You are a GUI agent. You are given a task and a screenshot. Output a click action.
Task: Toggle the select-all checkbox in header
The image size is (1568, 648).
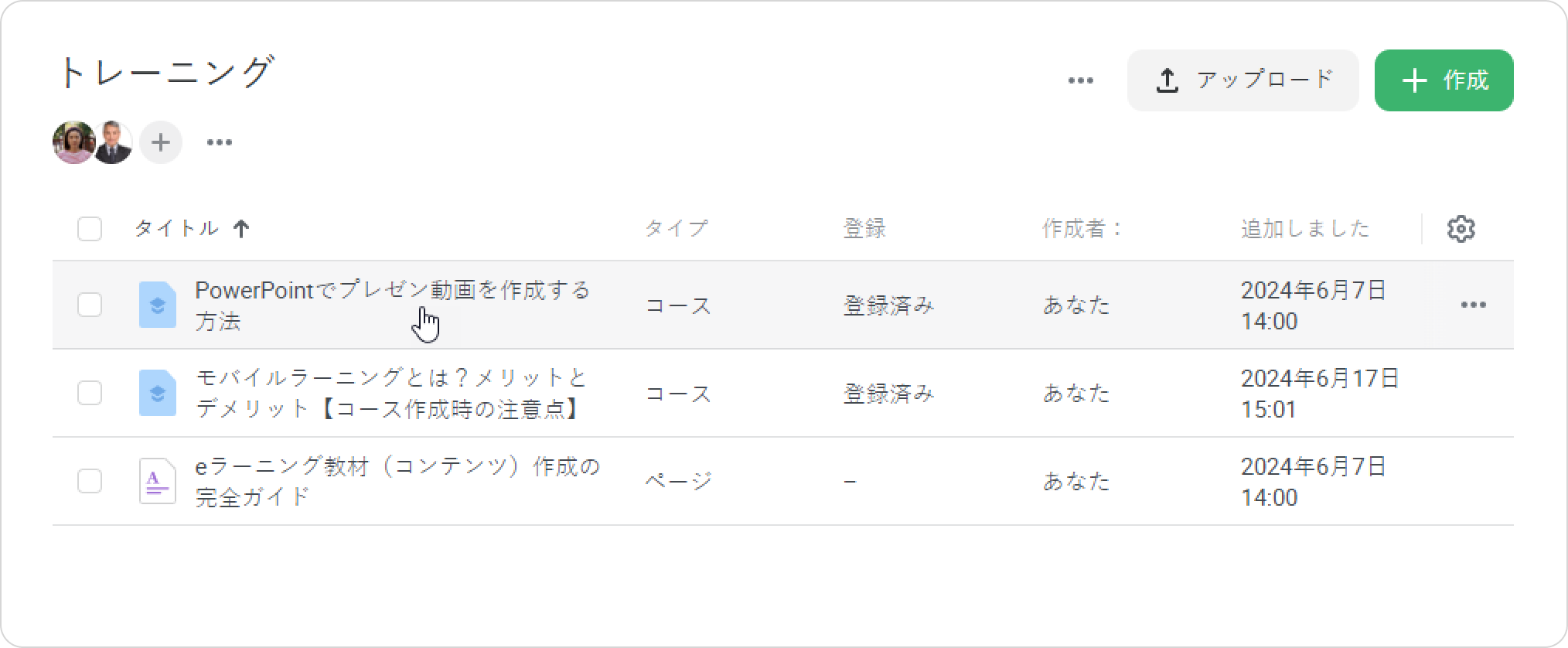coord(90,229)
